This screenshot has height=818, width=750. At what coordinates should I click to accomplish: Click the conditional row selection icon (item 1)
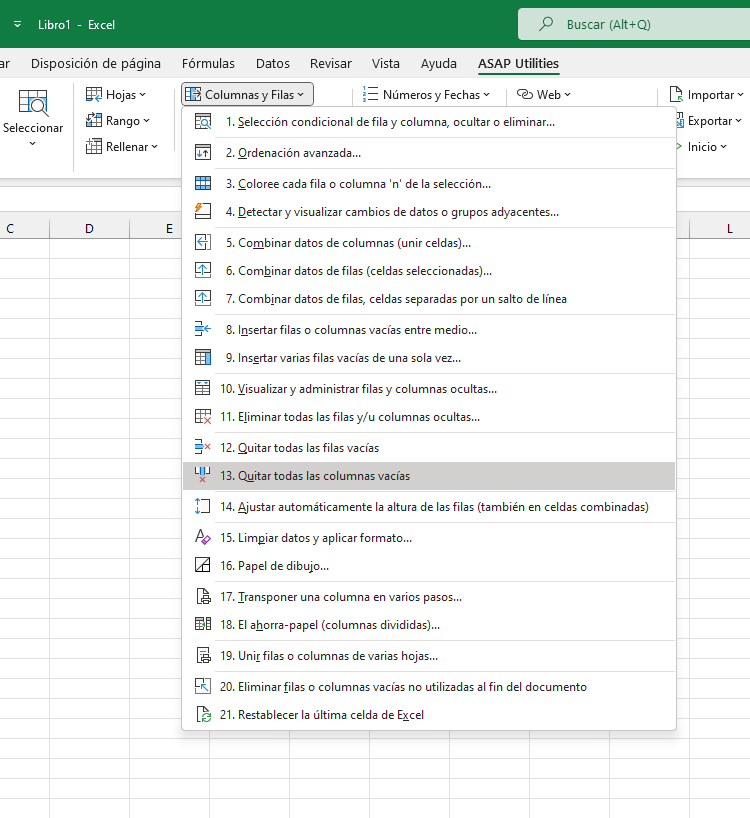click(202, 122)
